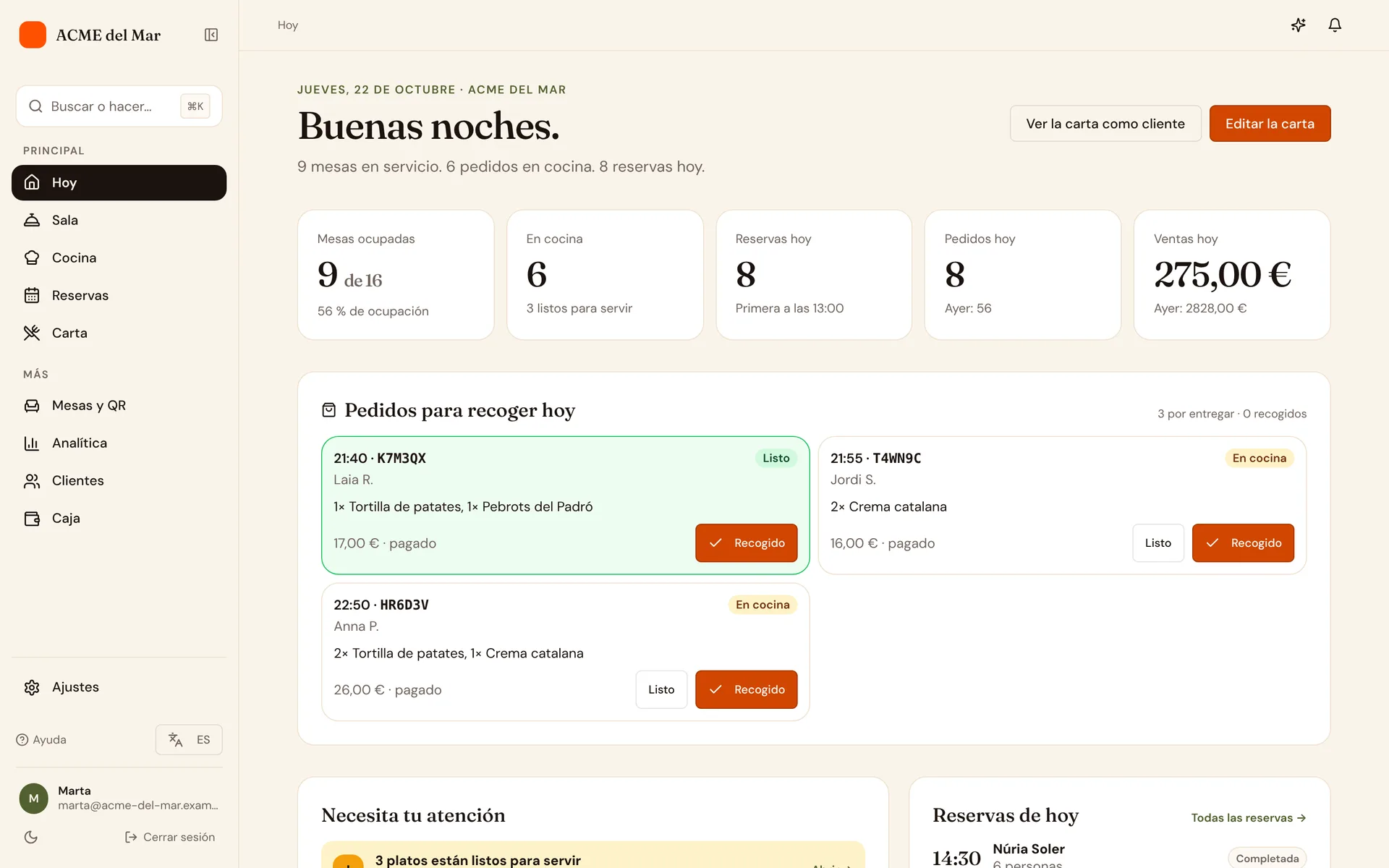Click Cerrar sesión to log out
The height and width of the screenshot is (868, 1389).
[170, 837]
